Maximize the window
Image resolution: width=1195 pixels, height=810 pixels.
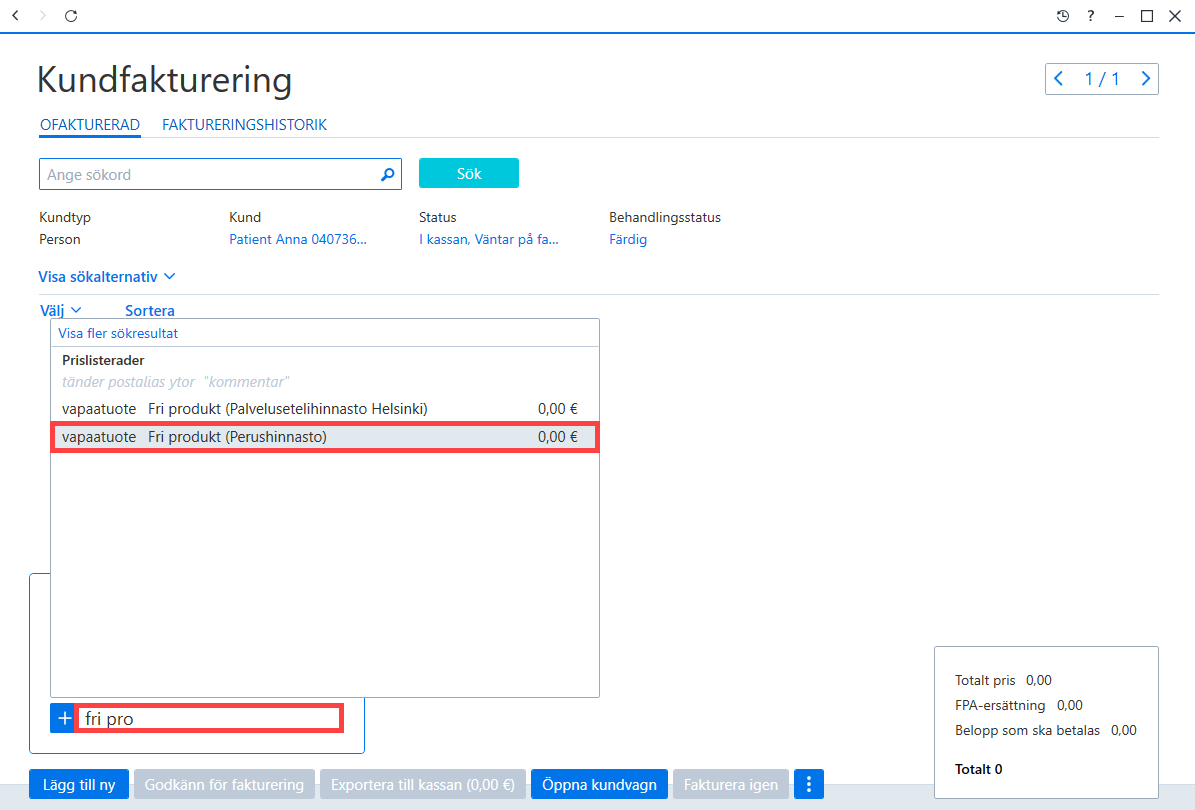[1147, 16]
